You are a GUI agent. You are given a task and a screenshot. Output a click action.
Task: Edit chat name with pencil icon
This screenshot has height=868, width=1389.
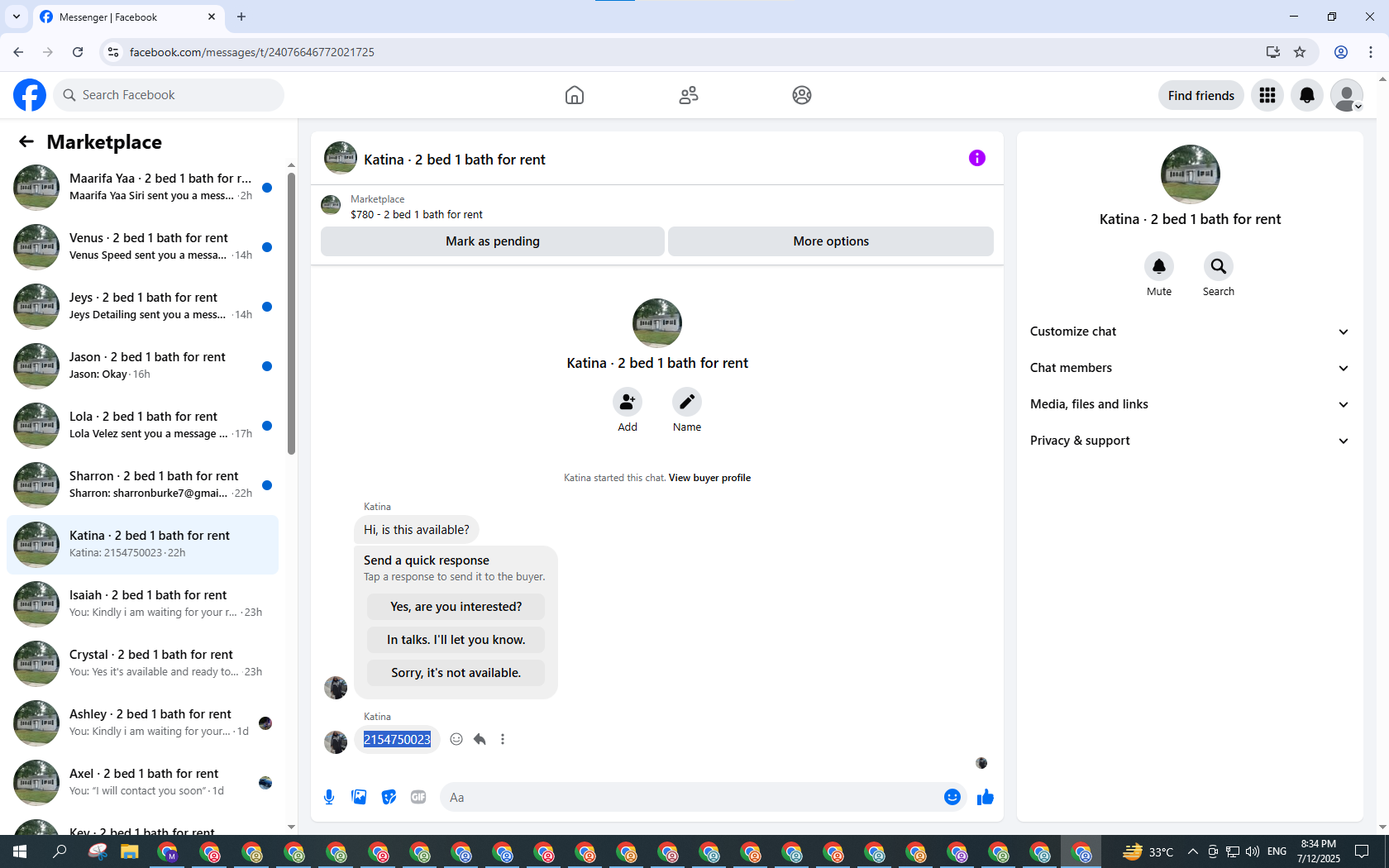point(687,402)
